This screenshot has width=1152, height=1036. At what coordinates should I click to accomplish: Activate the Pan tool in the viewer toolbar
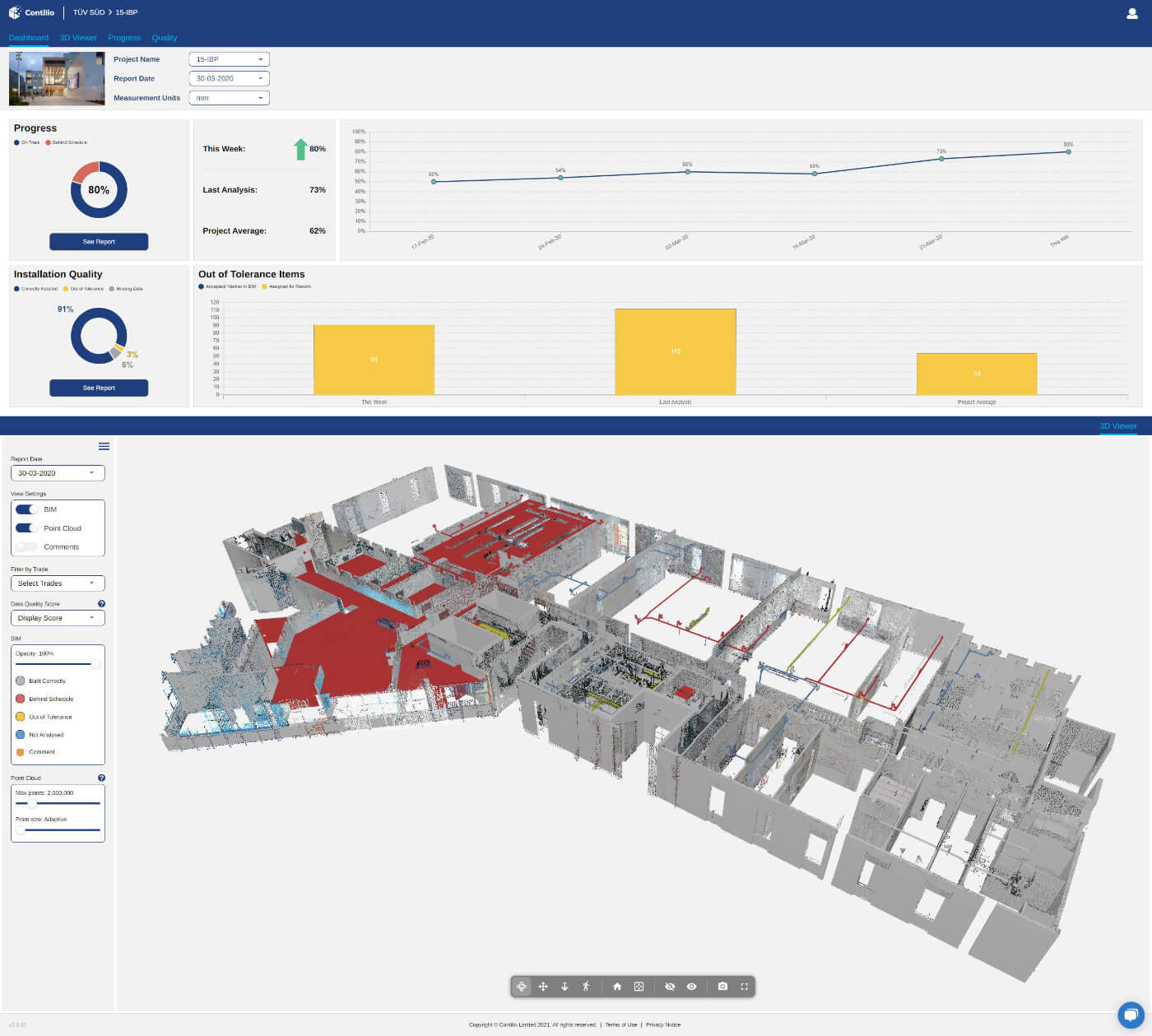pyautogui.click(x=543, y=986)
